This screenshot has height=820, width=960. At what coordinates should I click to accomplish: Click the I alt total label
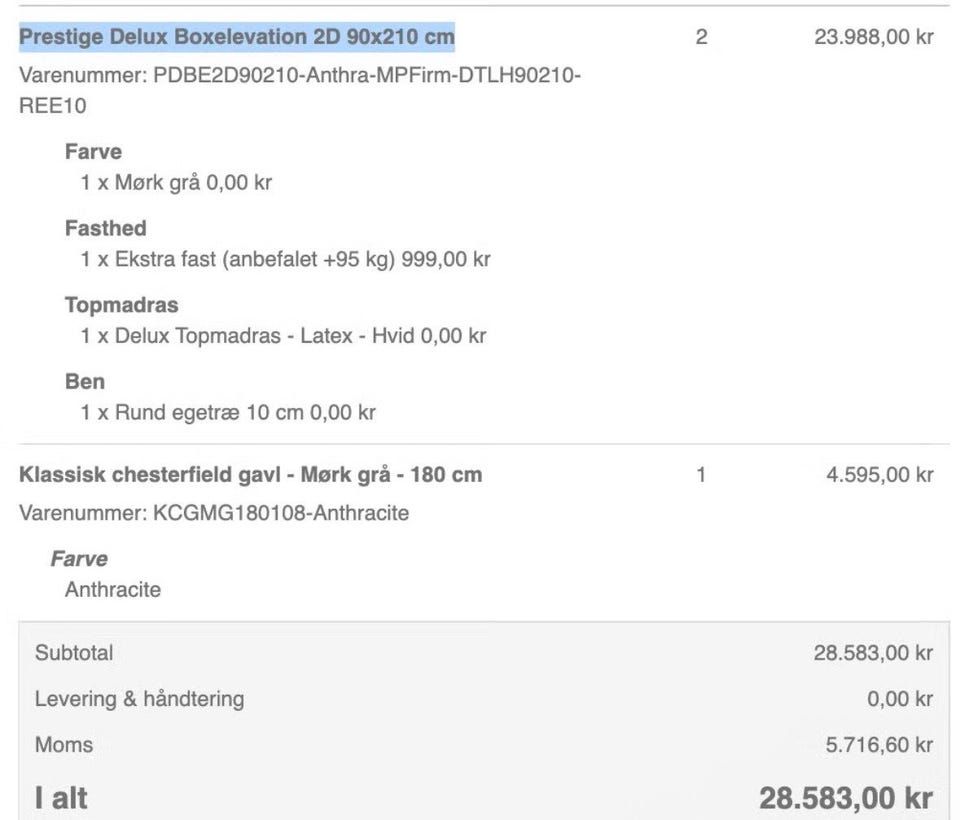[x=61, y=798]
